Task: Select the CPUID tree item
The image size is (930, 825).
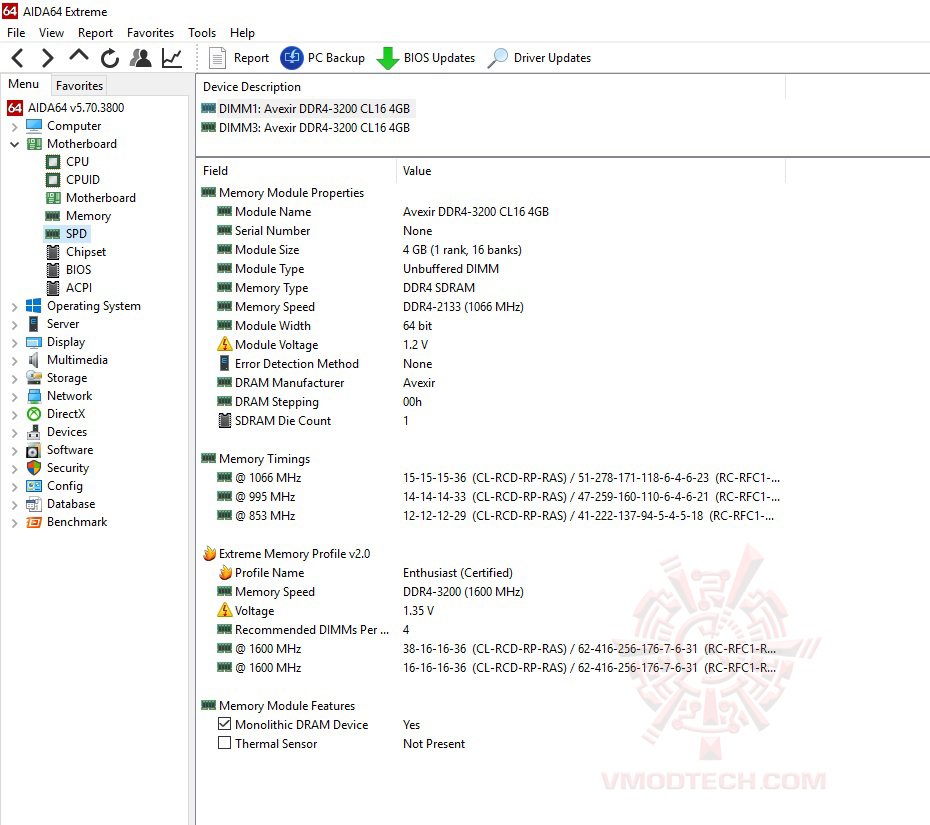Action: coord(82,180)
